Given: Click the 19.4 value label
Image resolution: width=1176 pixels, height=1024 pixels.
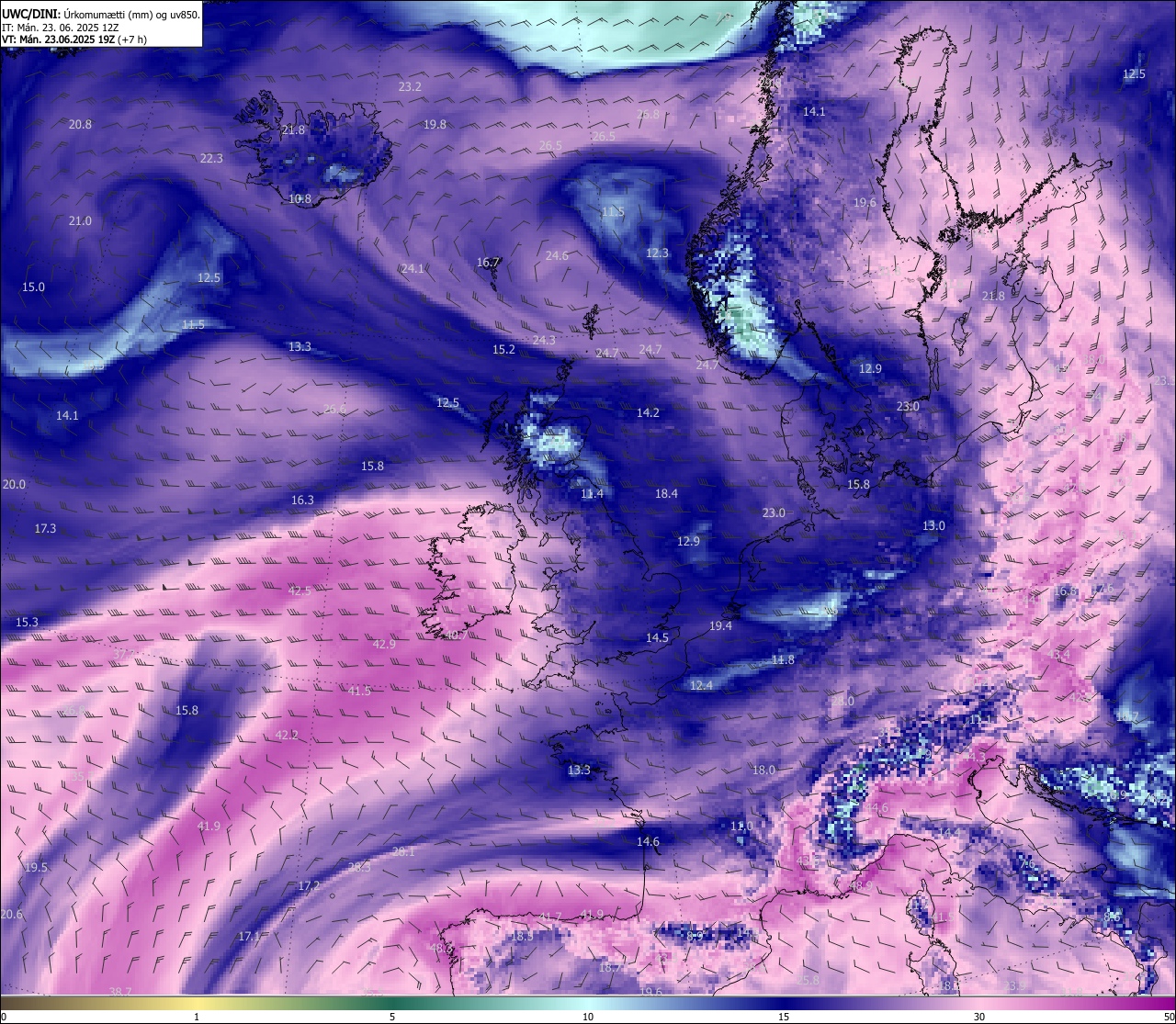Looking at the screenshot, I should point(720,626).
